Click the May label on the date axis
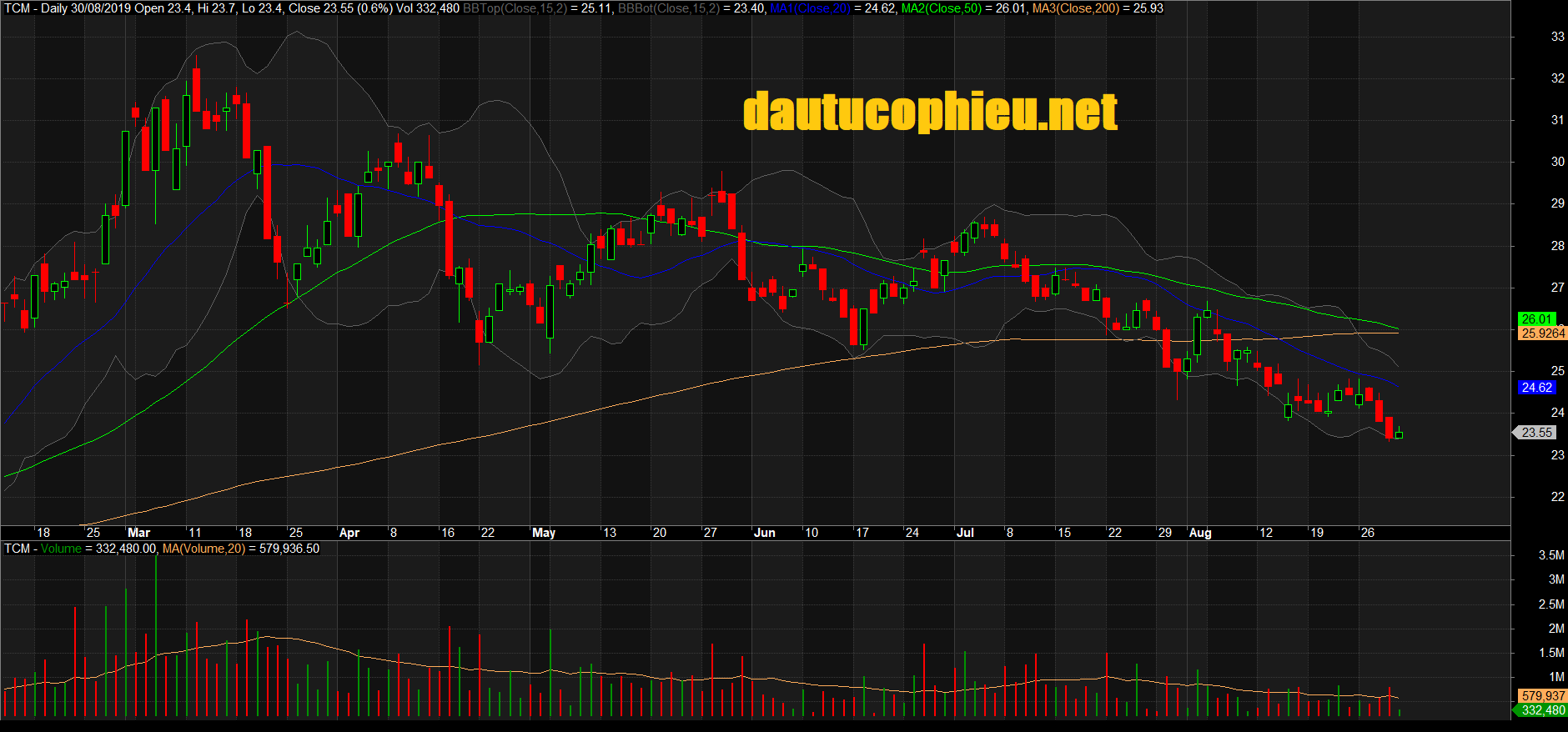 pos(544,533)
